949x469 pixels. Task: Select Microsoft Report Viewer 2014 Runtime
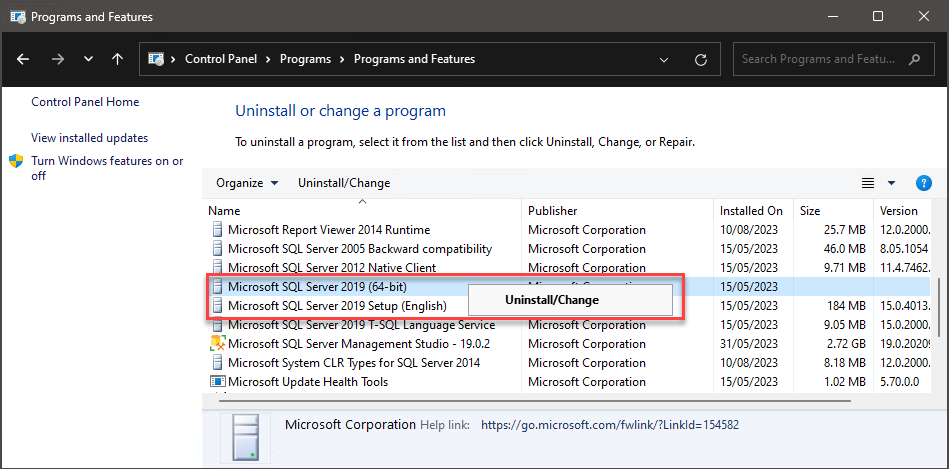[x=329, y=230]
